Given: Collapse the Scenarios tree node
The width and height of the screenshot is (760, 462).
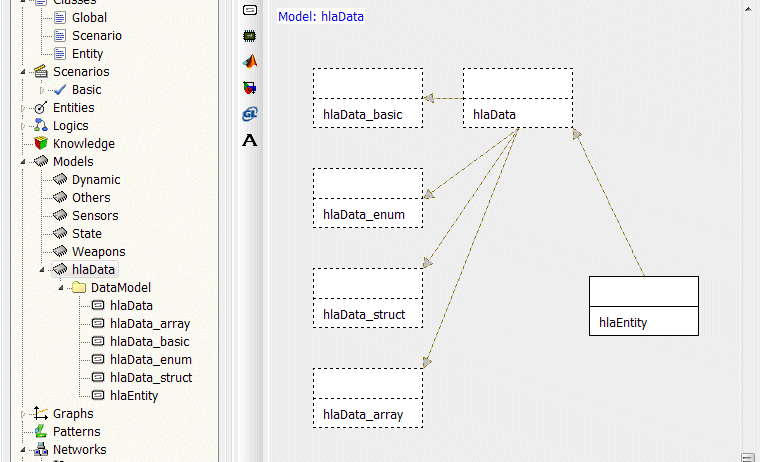Looking at the screenshot, I should 24,72.
